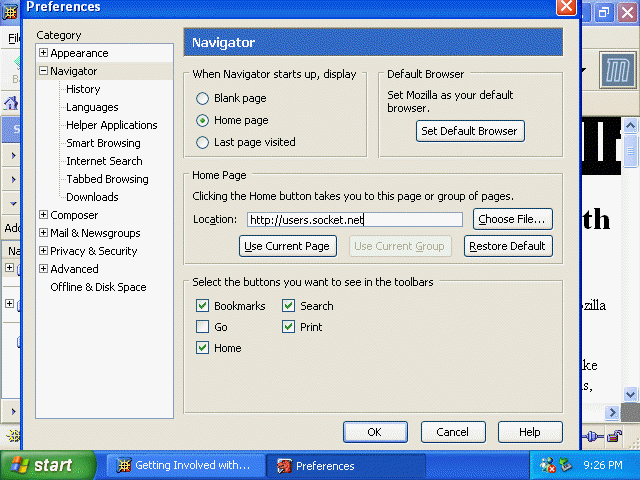Close the Preferences dialog
The height and width of the screenshot is (480, 640).
point(566,7)
